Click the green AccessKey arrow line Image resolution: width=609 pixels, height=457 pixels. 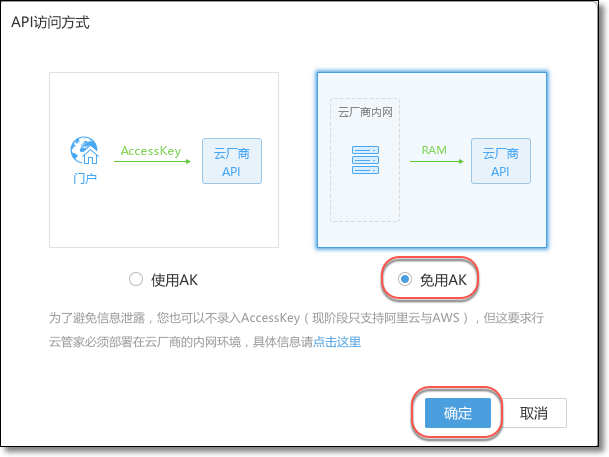pyautogui.click(x=151, y=161)
